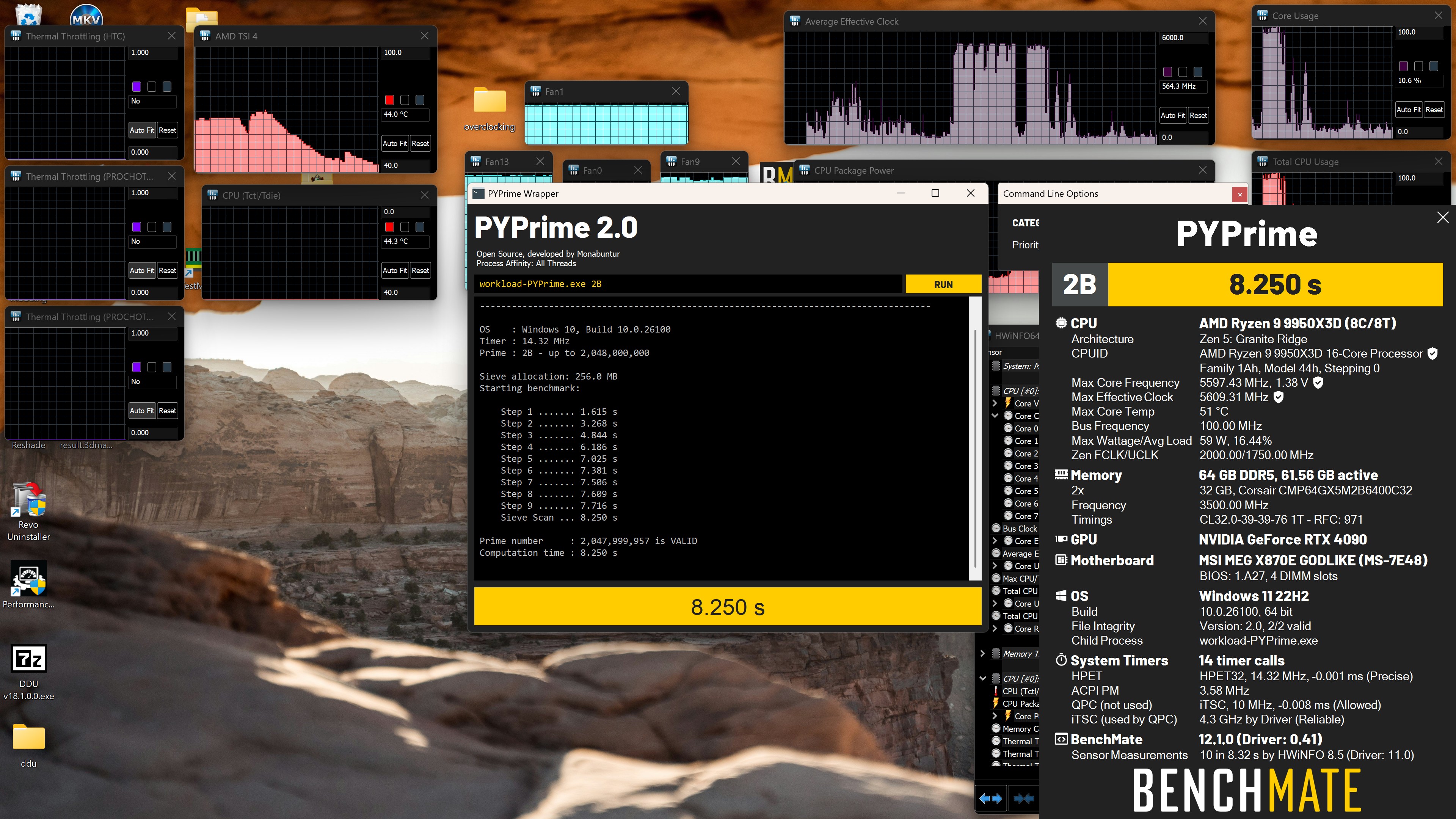Toggle the empty checkbox in CPU (Tctl/Tdie) window
This screenshot has width=1456, height=819.
pyautogui.click(x=405, y=227)
